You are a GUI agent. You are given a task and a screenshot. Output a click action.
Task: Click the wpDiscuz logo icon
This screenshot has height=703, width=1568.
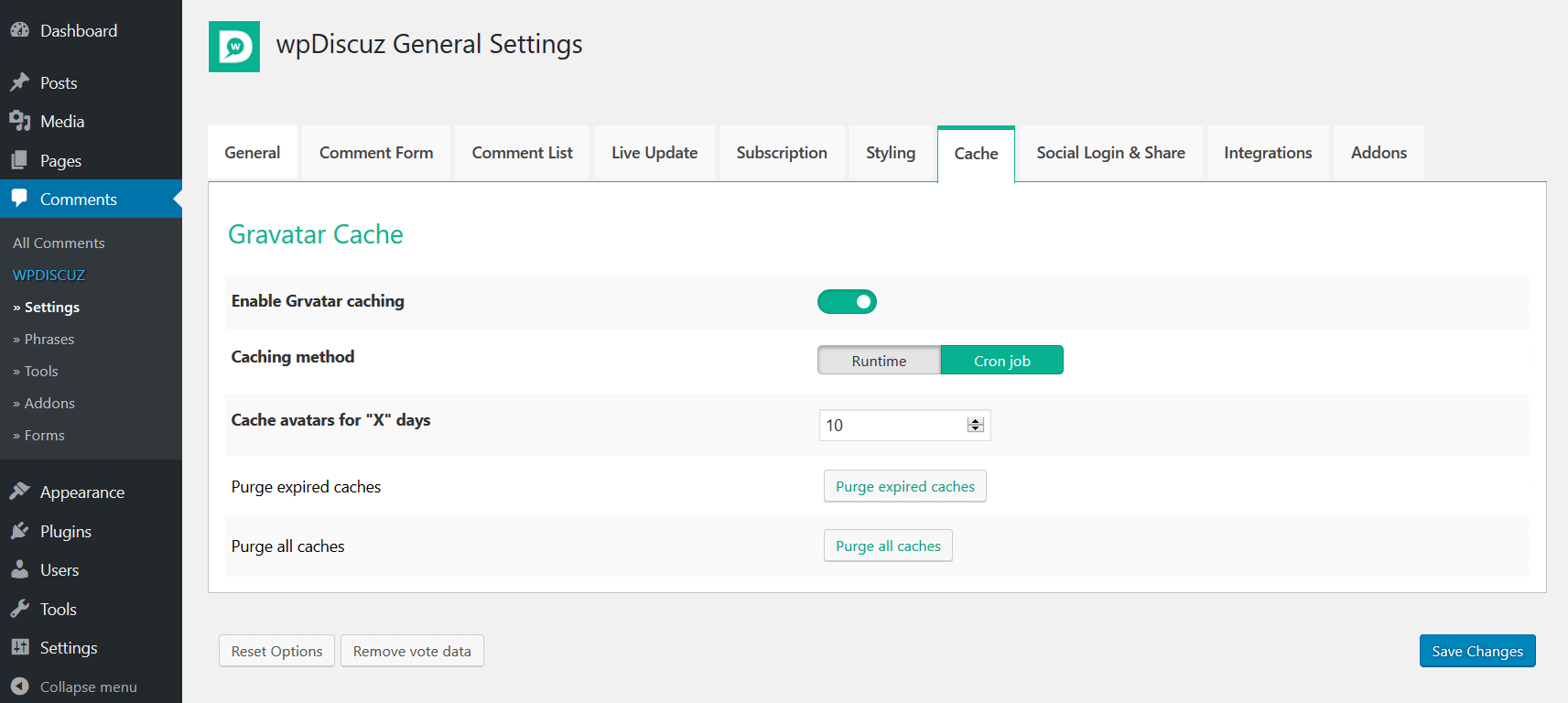(234, 47)
